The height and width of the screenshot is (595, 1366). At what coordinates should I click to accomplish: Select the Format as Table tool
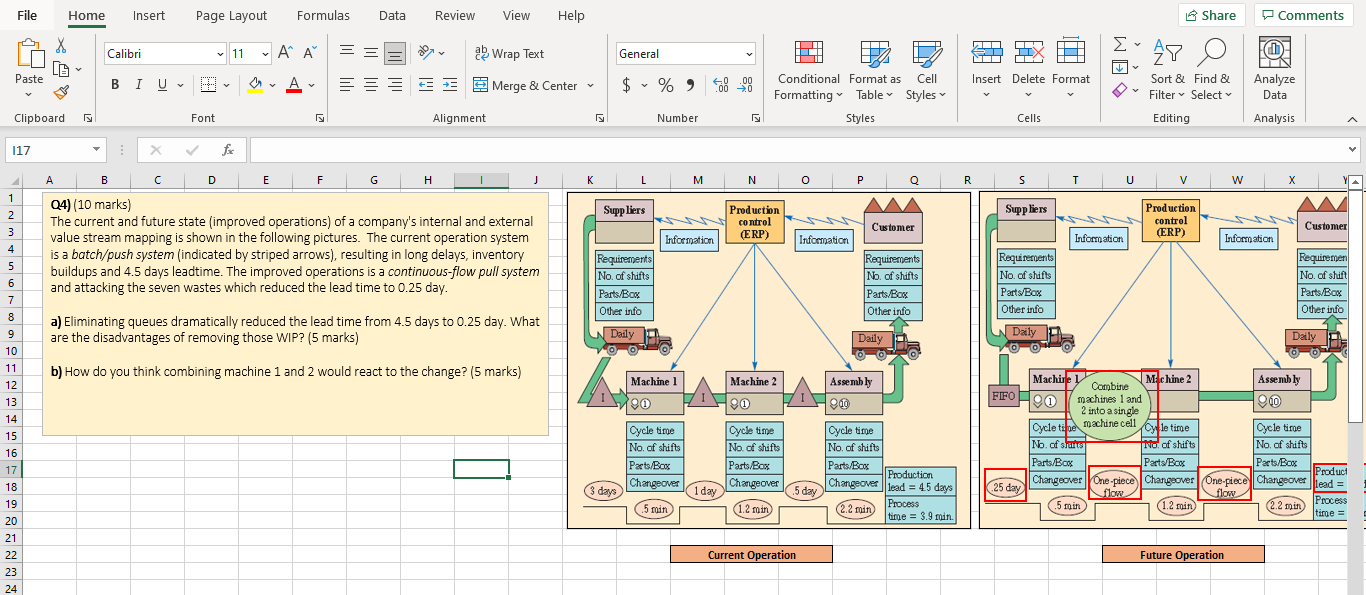pyautogui.click(x=874, y=70)
